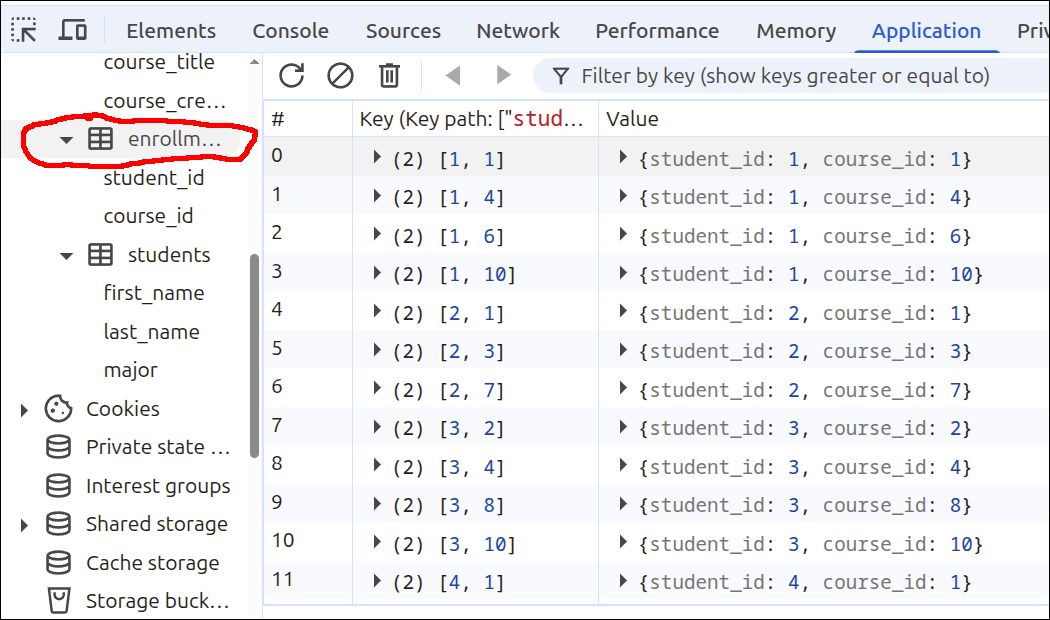This screenshot has height=620, width=1050.
Task: Select the Cookies cookie icon
Action: point(57,408)
